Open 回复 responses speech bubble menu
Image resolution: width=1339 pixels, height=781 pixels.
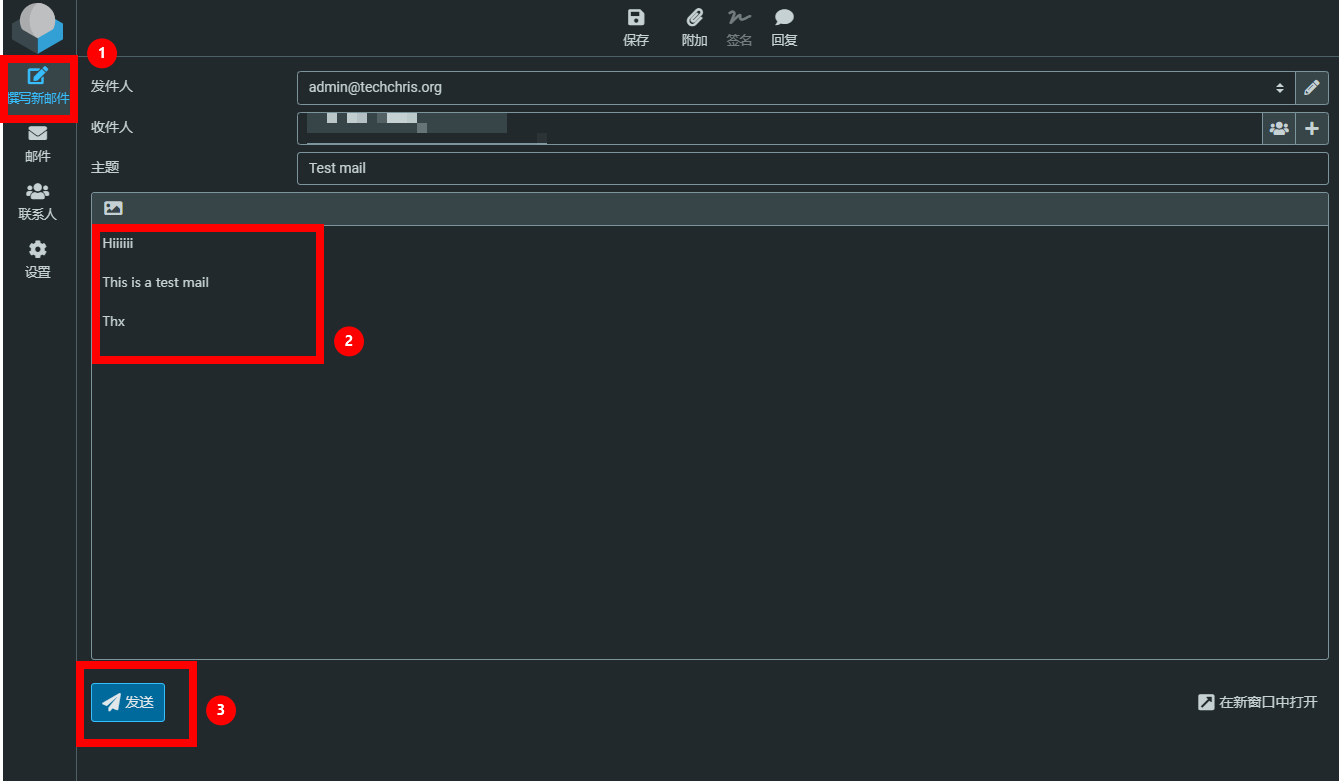tap(784, 28)
